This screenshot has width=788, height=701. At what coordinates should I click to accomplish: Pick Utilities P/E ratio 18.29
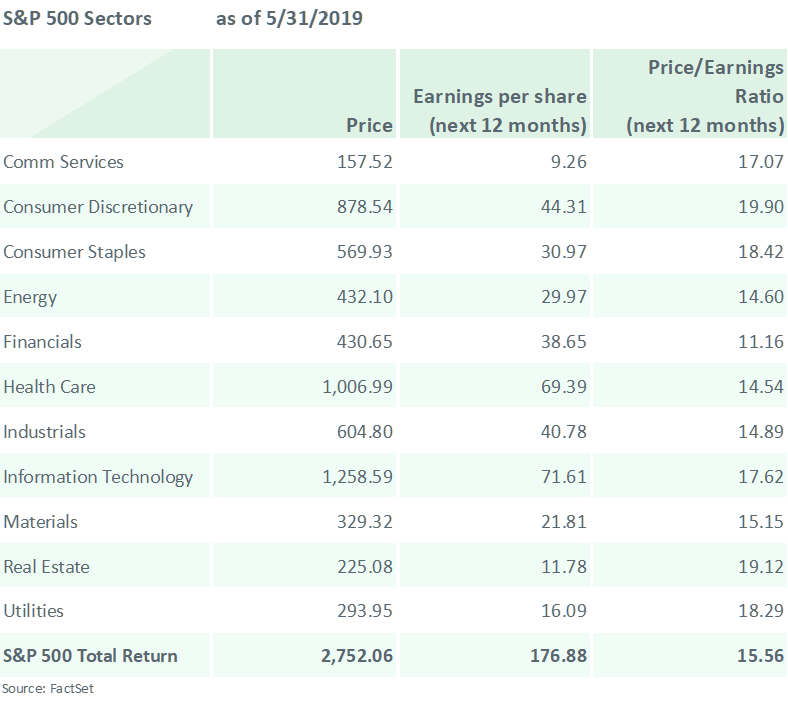pos(761,611)
